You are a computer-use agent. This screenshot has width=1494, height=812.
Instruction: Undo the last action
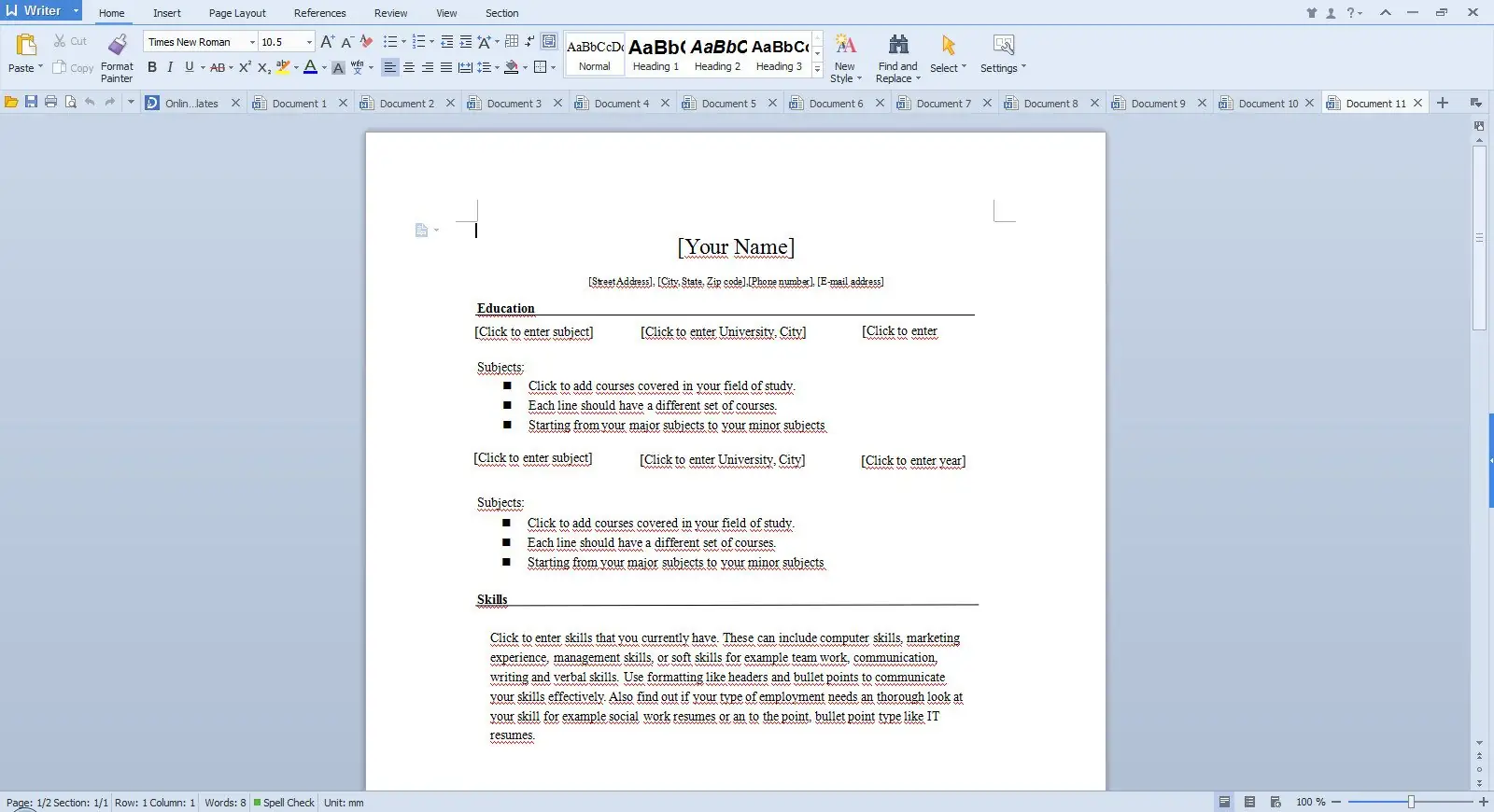tap(90, 103)
